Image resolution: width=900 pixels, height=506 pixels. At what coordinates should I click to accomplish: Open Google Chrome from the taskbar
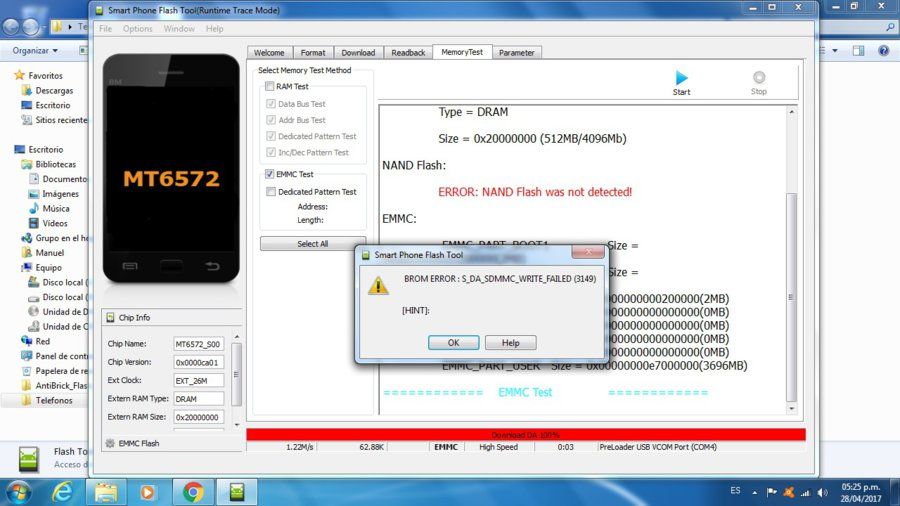click(x=193, y=492)
